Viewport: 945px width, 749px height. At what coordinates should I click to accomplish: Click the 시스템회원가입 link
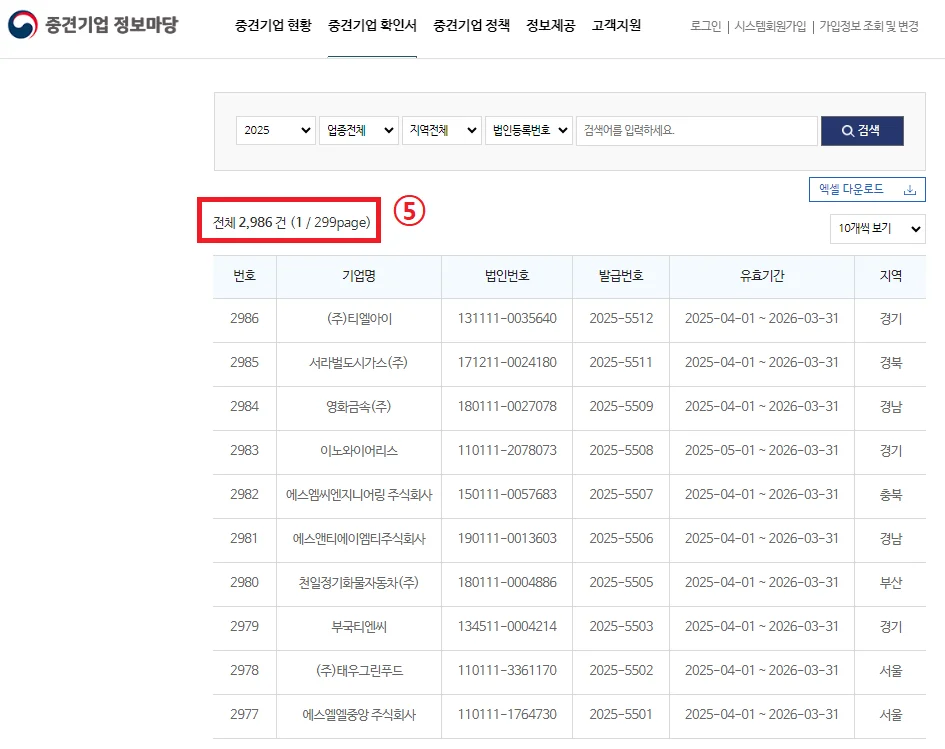tap(770, 27)
